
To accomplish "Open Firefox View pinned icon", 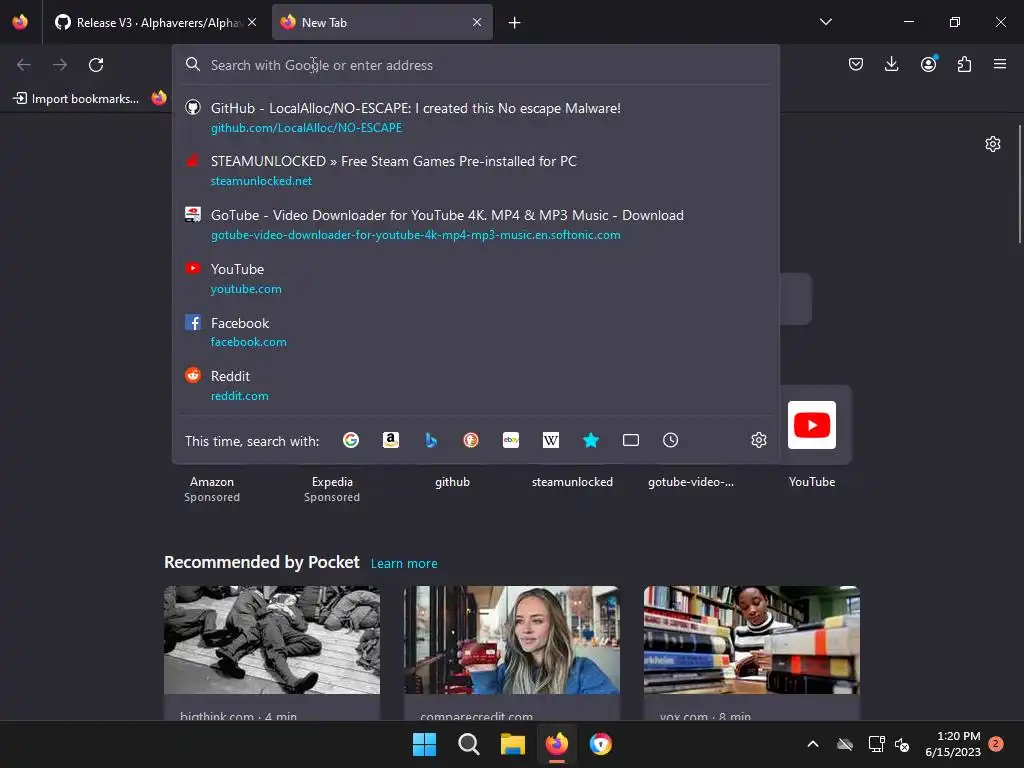I will click(x=20, y=22).
